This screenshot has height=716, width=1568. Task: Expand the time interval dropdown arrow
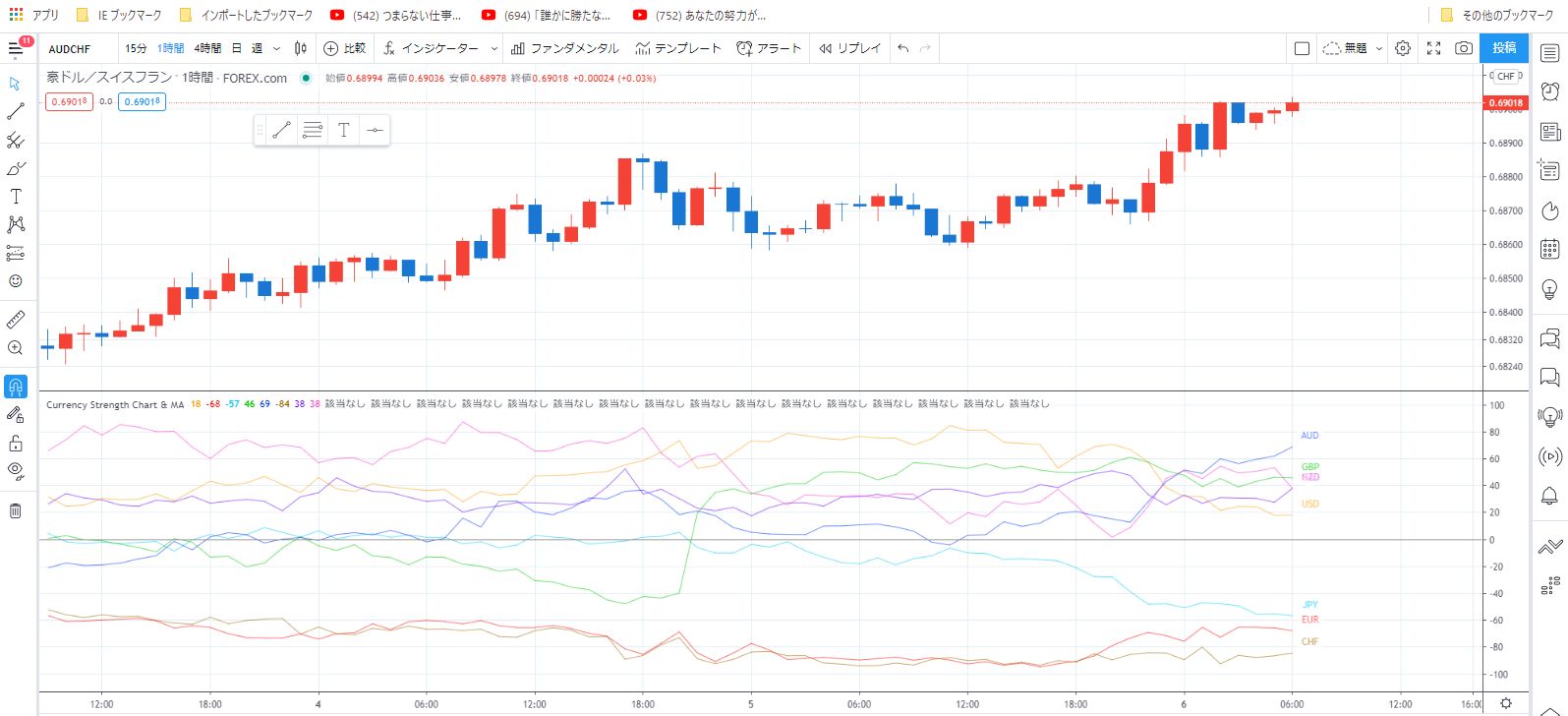tap(276, 48)
